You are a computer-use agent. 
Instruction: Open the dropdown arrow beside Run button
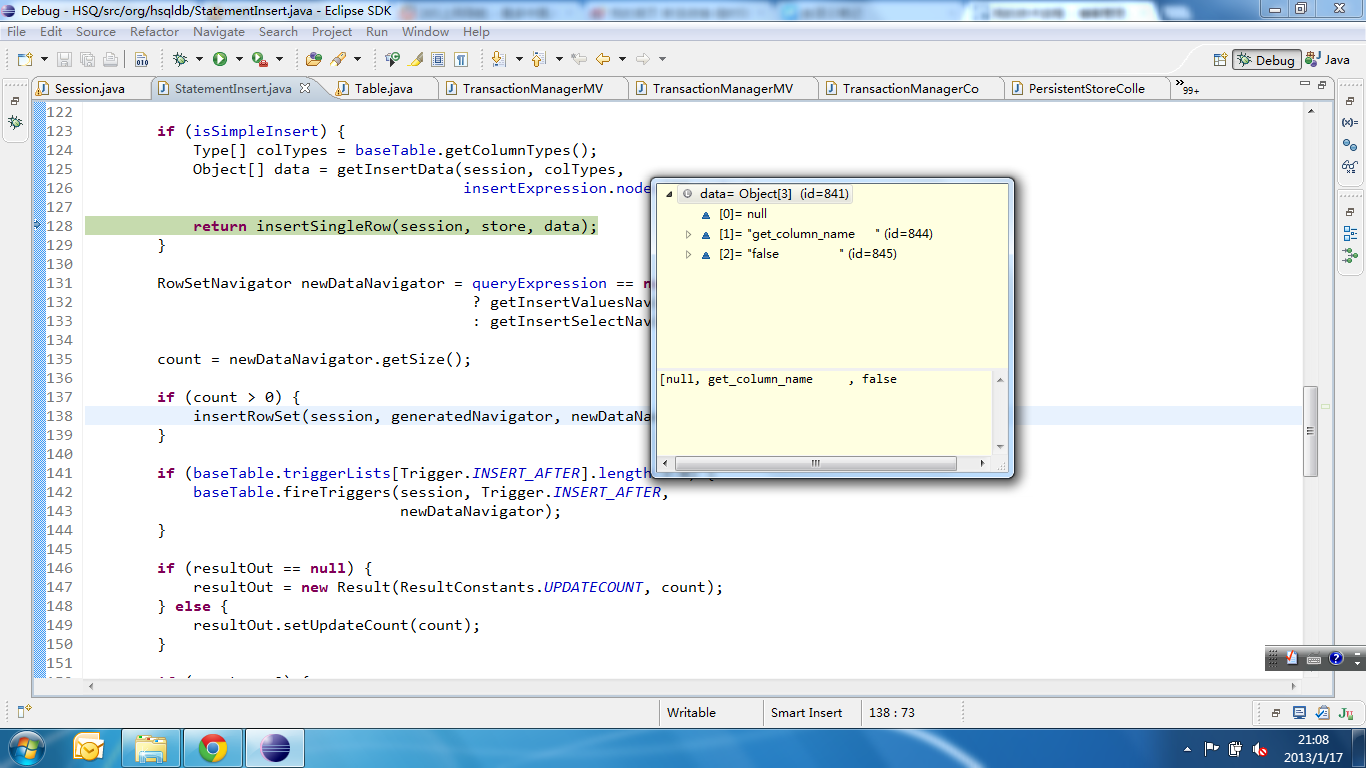coord(239,60)
